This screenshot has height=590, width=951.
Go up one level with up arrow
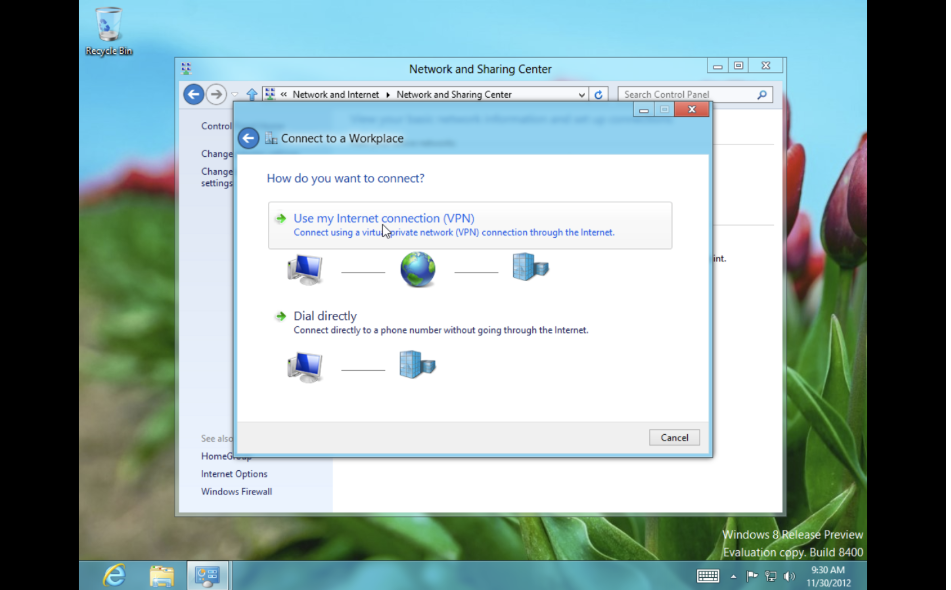coord(252,95)
